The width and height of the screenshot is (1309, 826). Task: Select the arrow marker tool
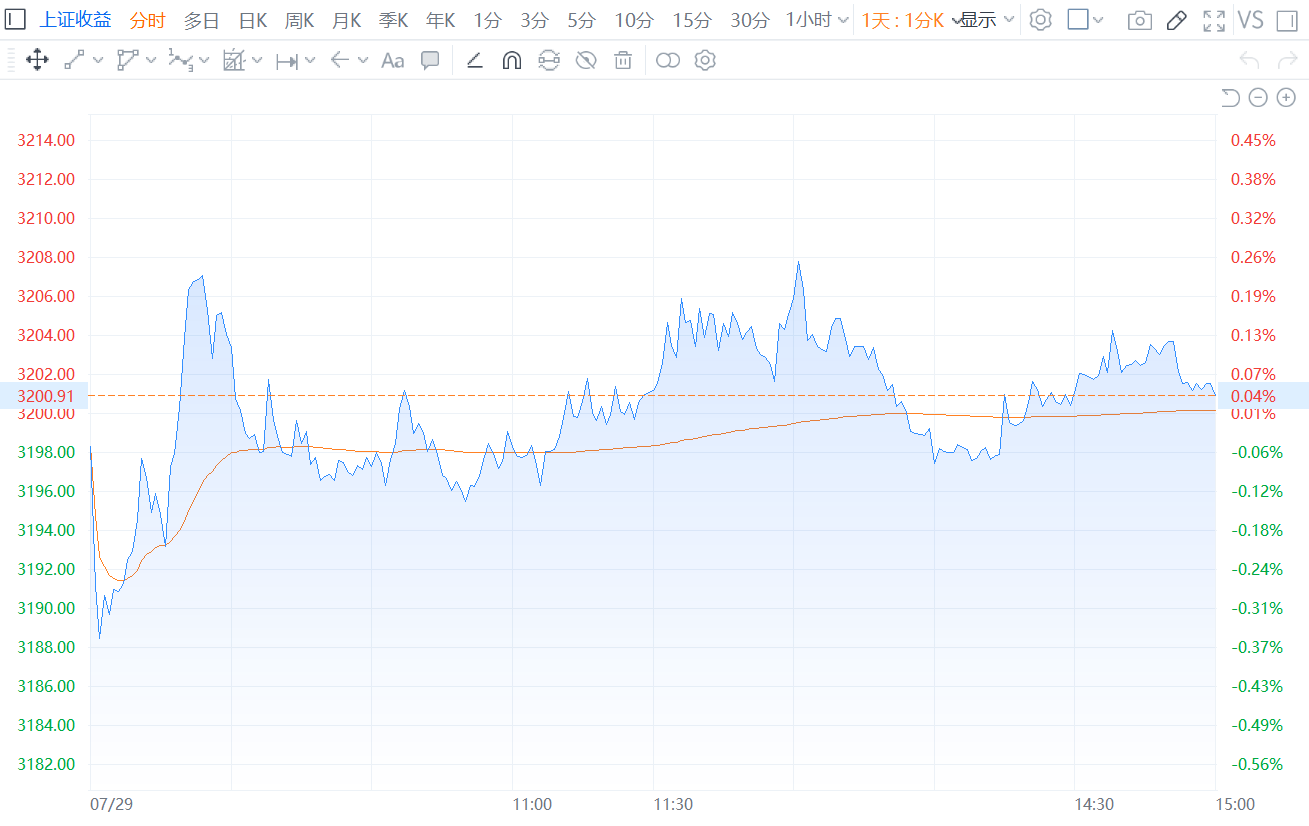340,61
